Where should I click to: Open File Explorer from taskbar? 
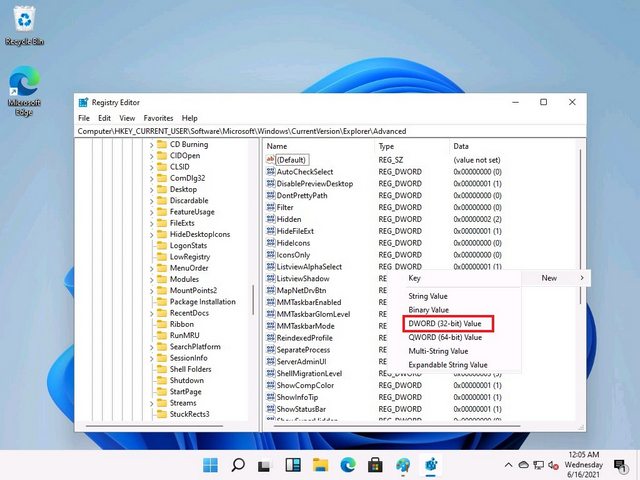coord(321,465)
